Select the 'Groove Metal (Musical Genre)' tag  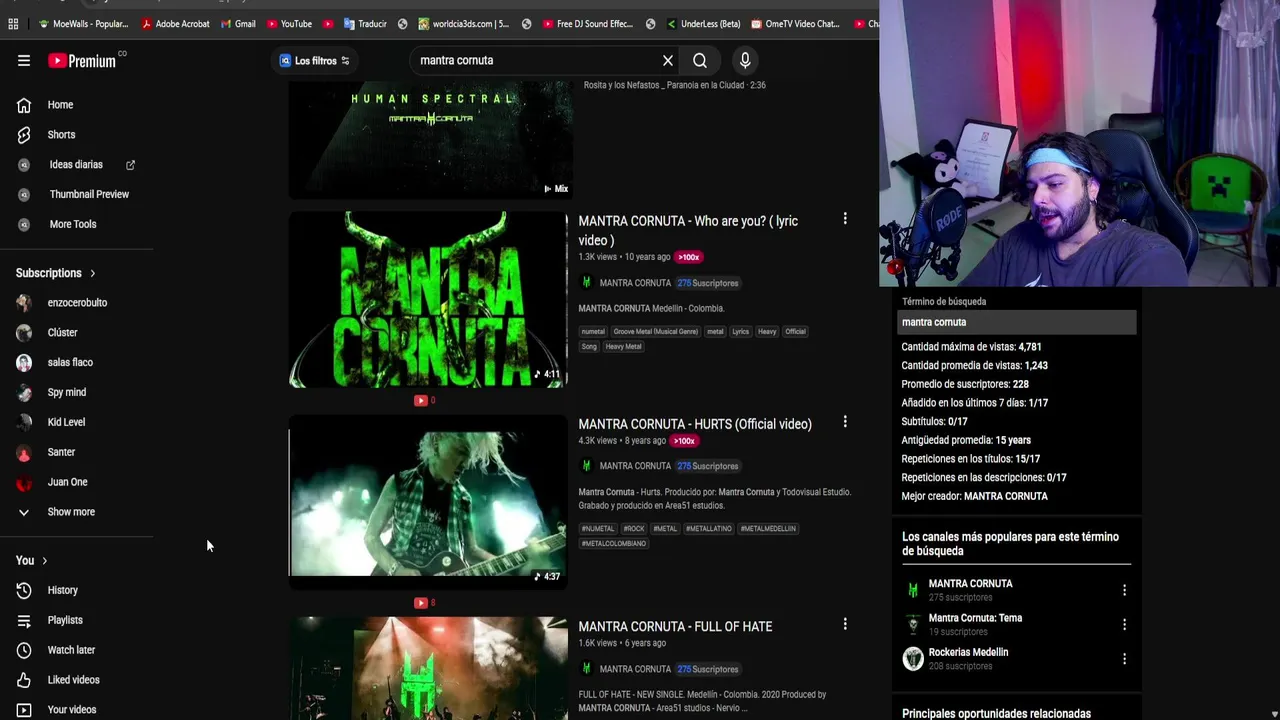click(655, 331)
